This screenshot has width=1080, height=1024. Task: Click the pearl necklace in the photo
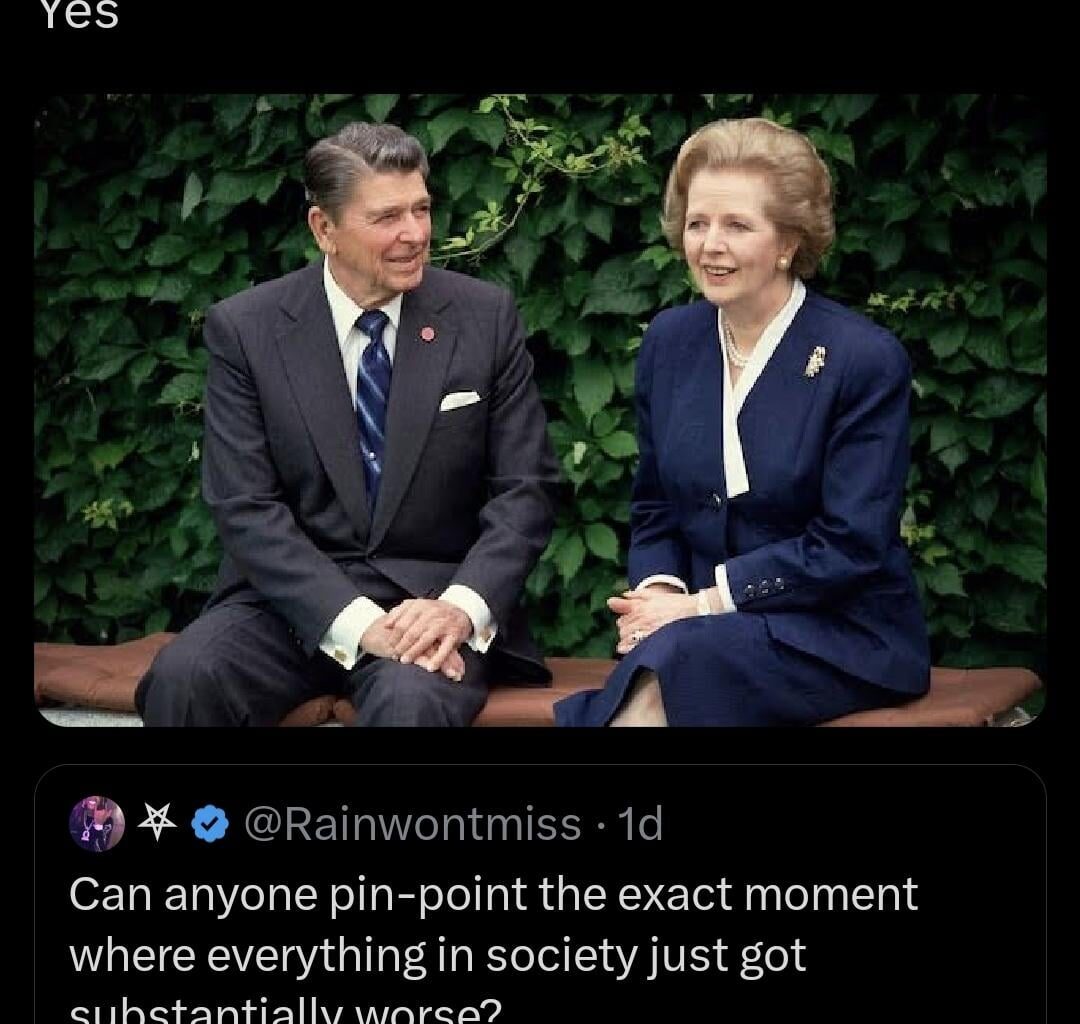[733, 350]
